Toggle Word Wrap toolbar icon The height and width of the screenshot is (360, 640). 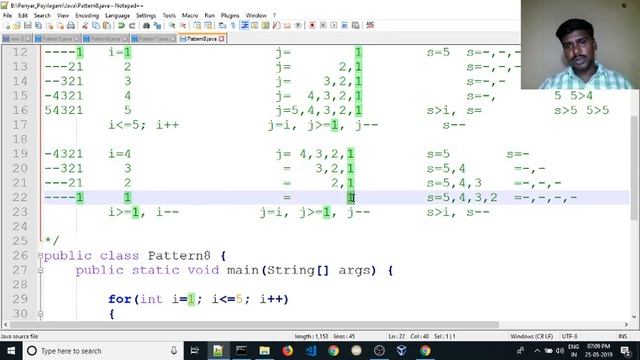222,26
